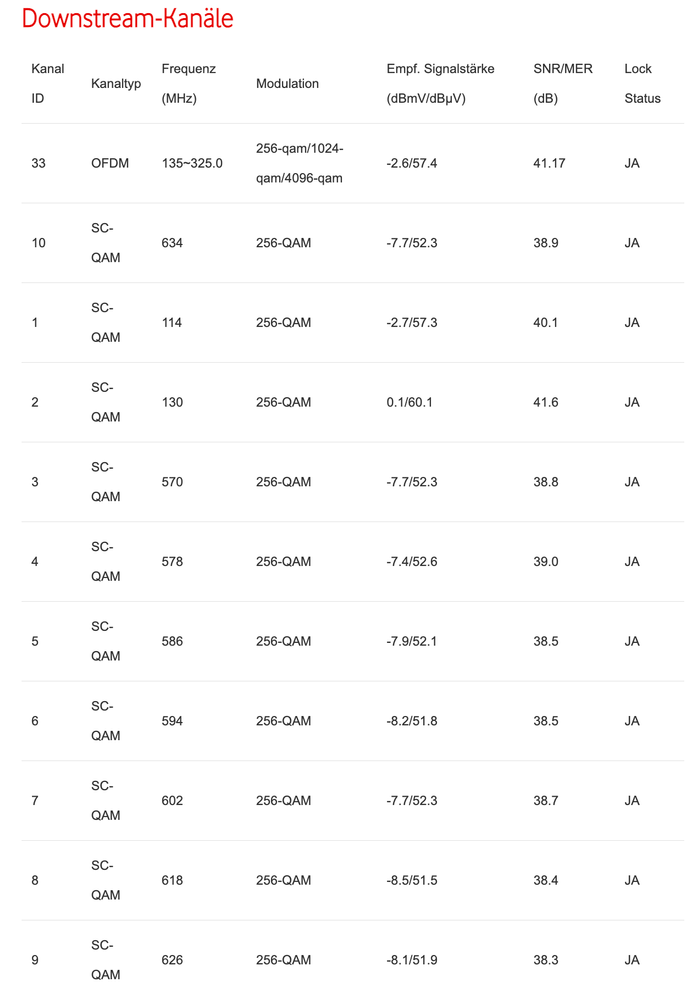Click the Downstream-Kanäle heading
Screen dimensions: 697x999
pyautogui.click(x=127, y=19)
